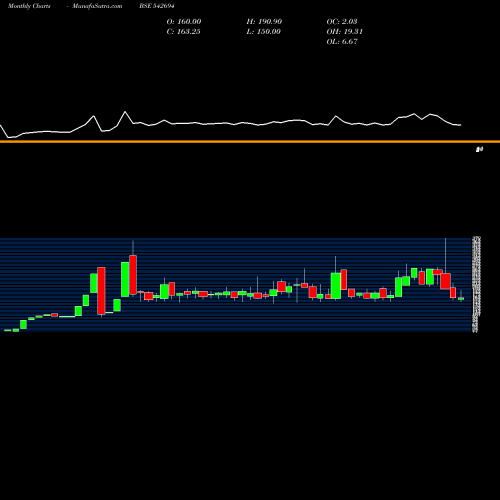500x500 pixels.
Task: Click the open value 'O: 160.00'
Action: [184, 21]
